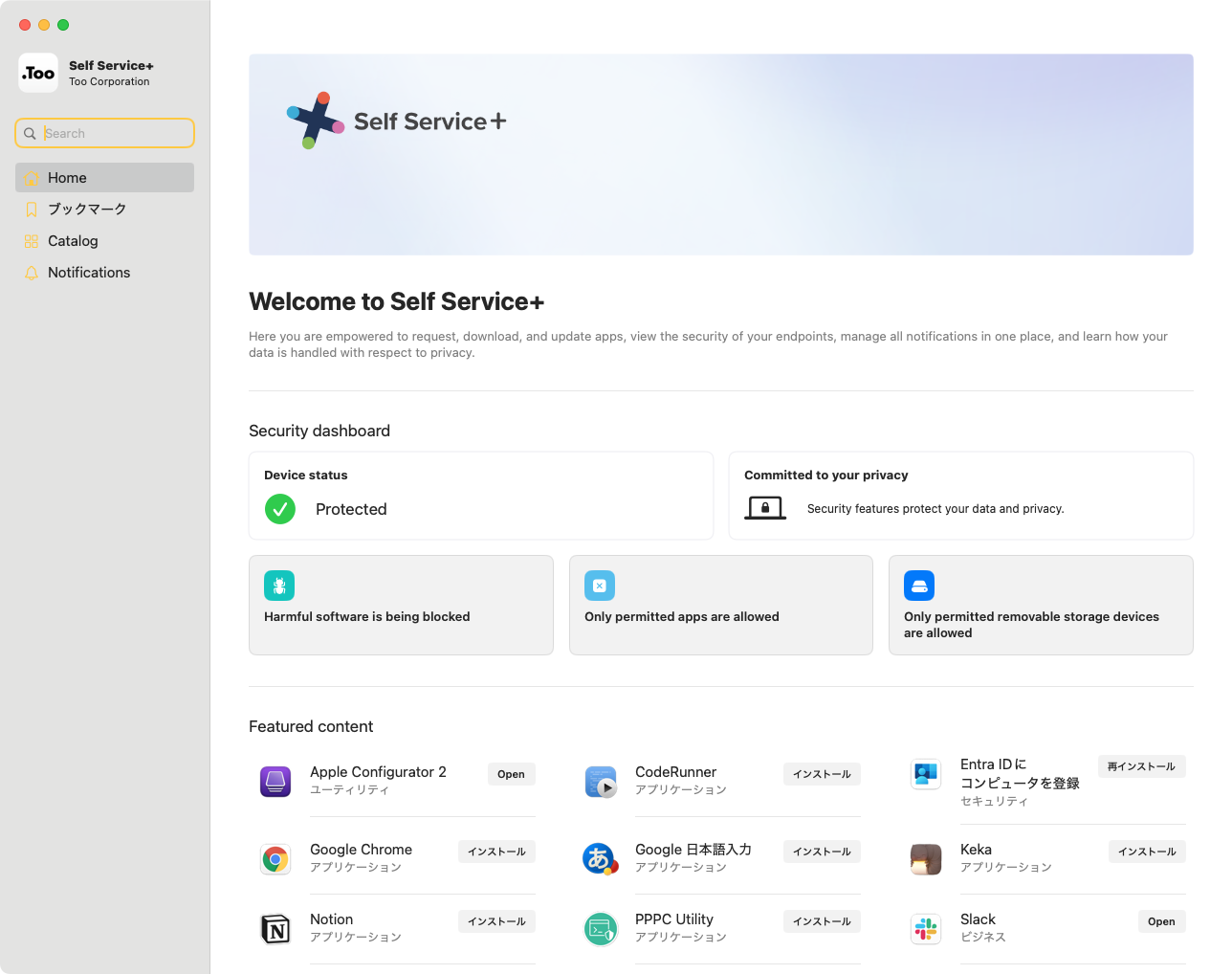Image resolution: width=1232 pixels, height=974 pixels.
Task: Go to Notifications in the sidebar
Action: click(x=88, y=273)
